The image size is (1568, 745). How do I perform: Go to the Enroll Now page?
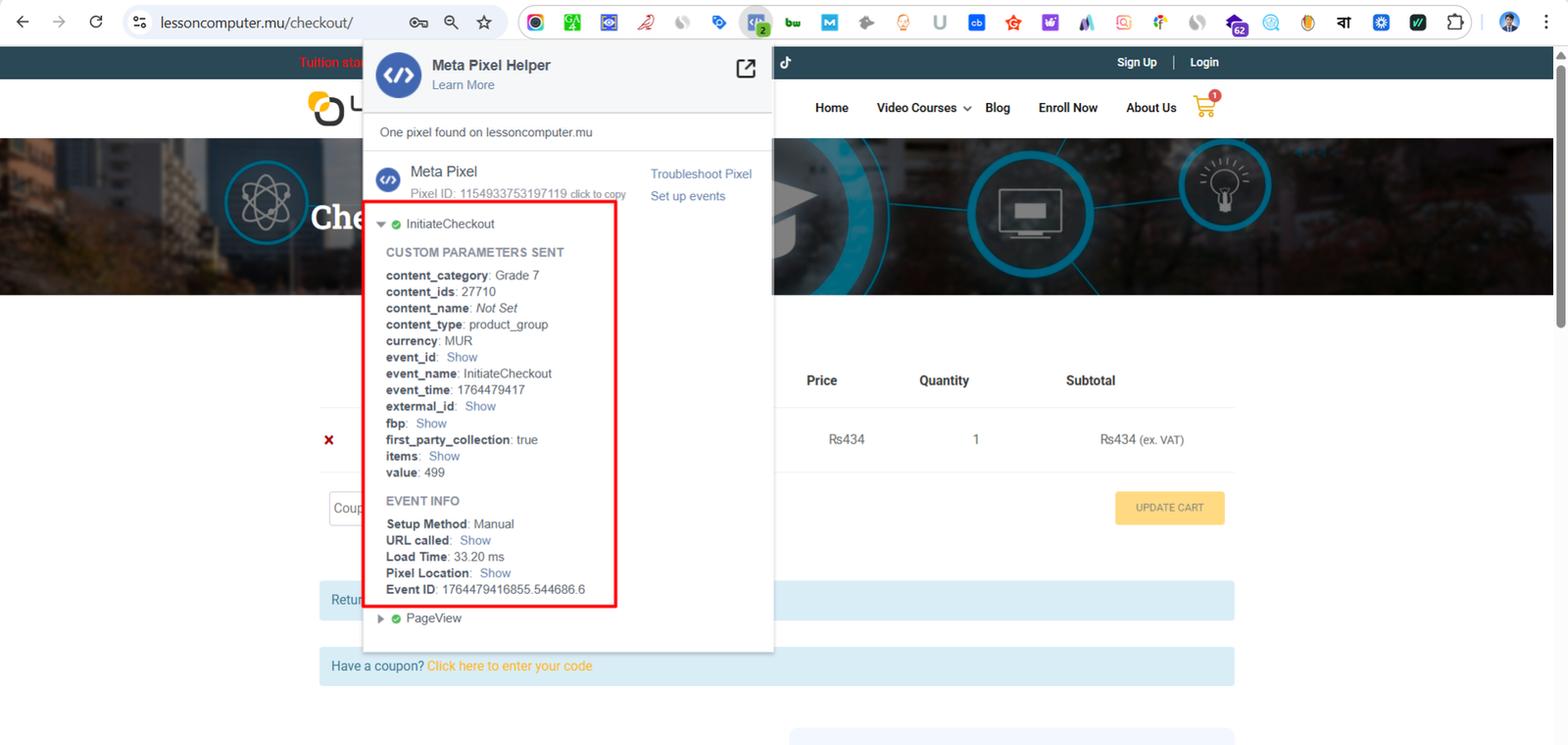pyautogui.click(x=1067, y=108)
